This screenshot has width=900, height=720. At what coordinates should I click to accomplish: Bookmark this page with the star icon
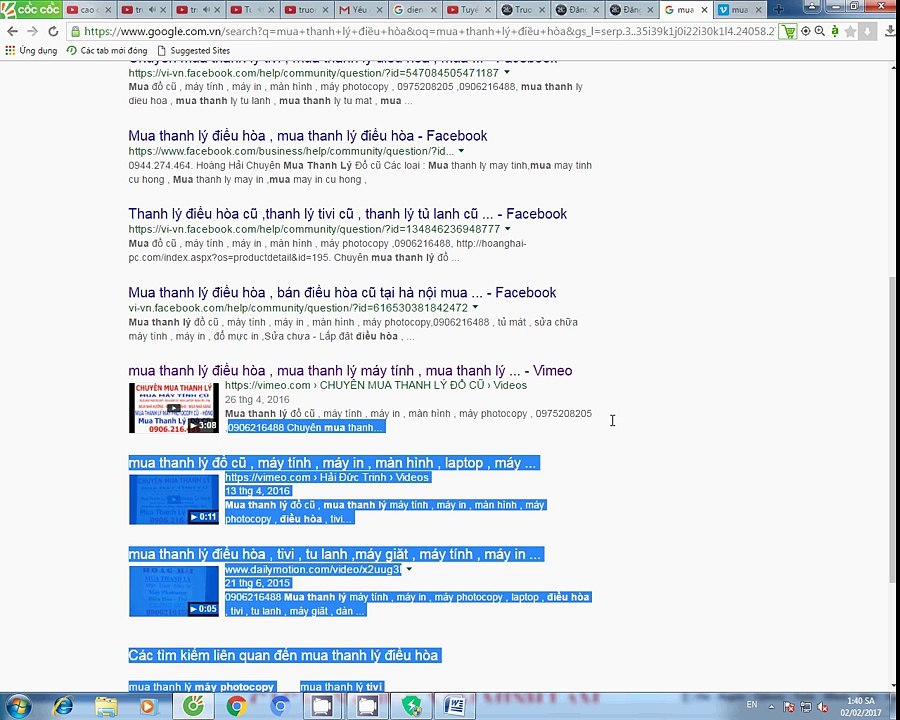click(x=851, y=32)
